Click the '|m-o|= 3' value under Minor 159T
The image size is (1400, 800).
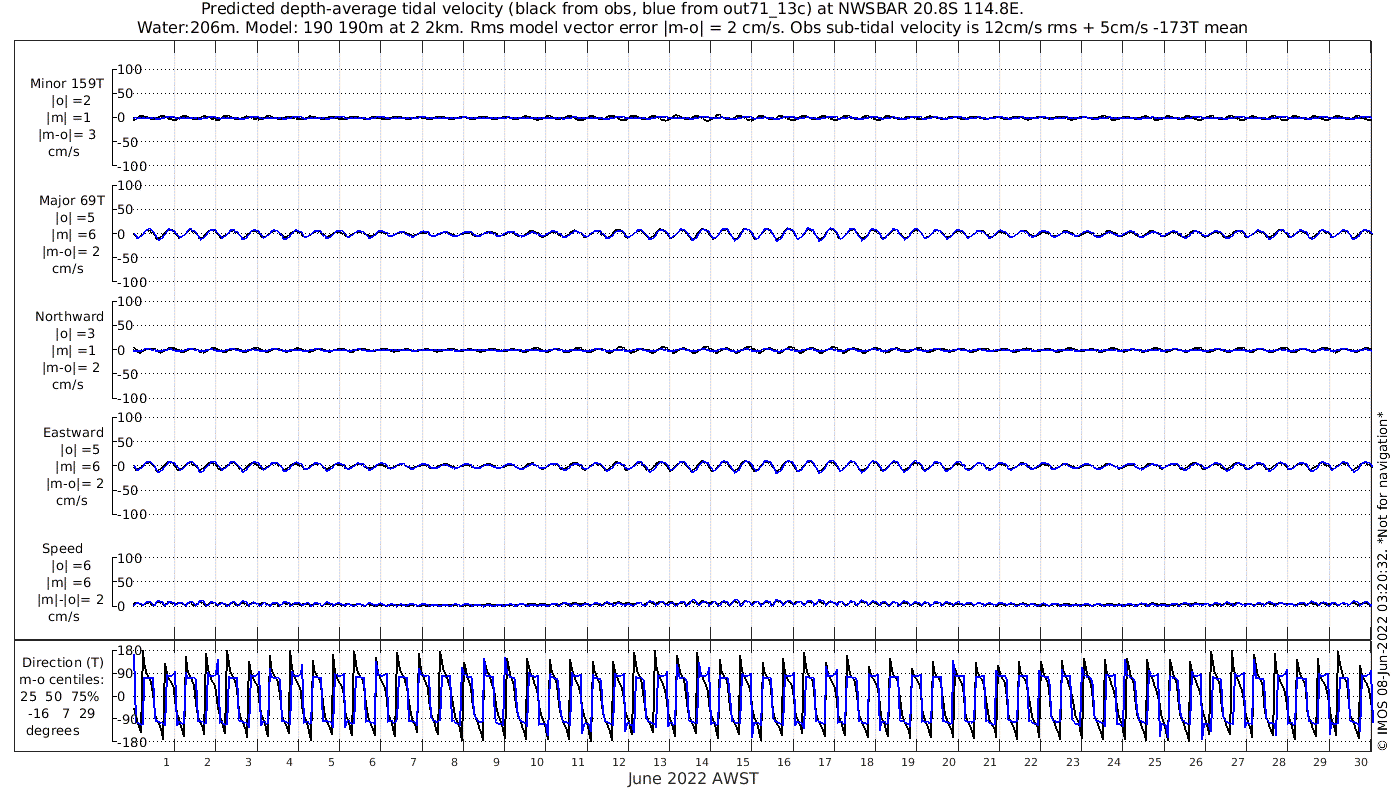tap(67, 135)
